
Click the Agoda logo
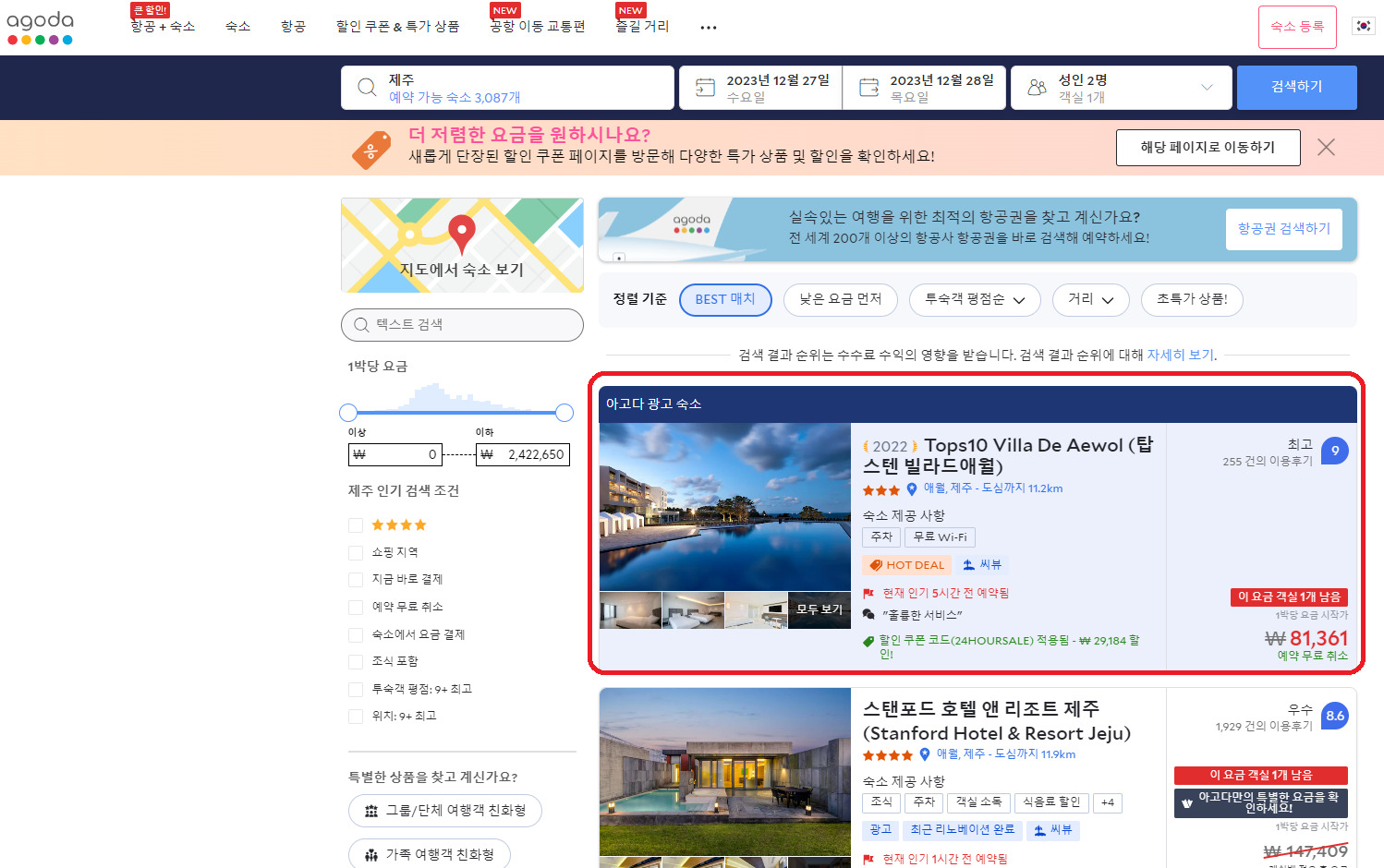pyautogui.click(x=40, y=27)
